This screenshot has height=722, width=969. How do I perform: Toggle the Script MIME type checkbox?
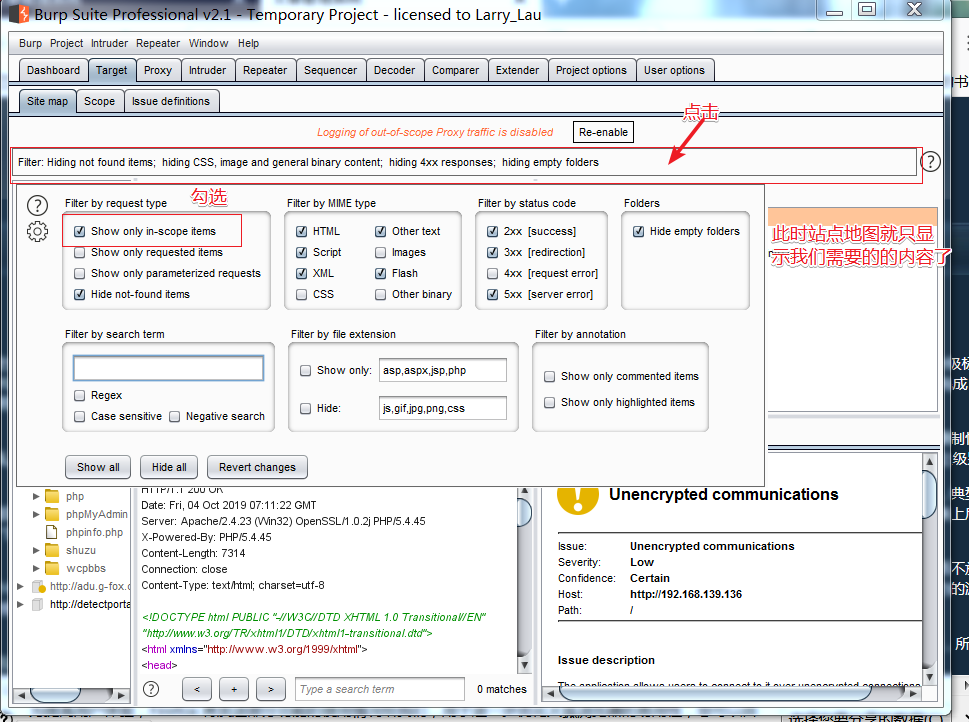(x=302, y=252)
